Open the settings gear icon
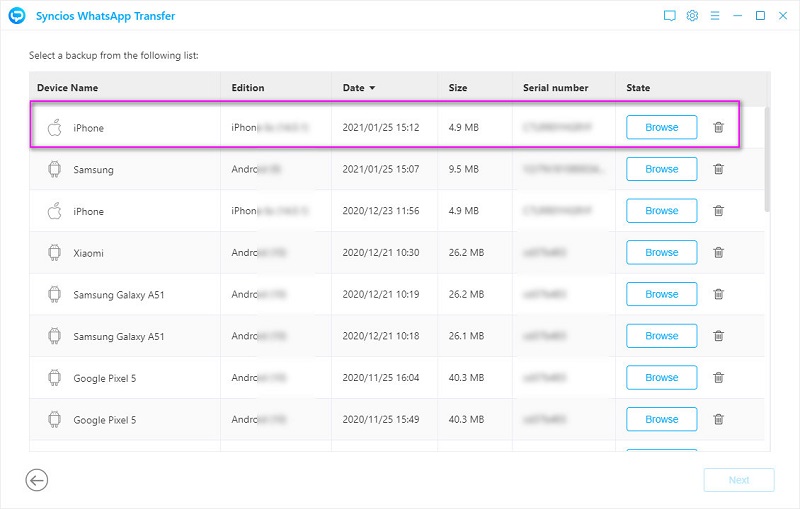The image size is (800, 509). click(x=692, y=16)
